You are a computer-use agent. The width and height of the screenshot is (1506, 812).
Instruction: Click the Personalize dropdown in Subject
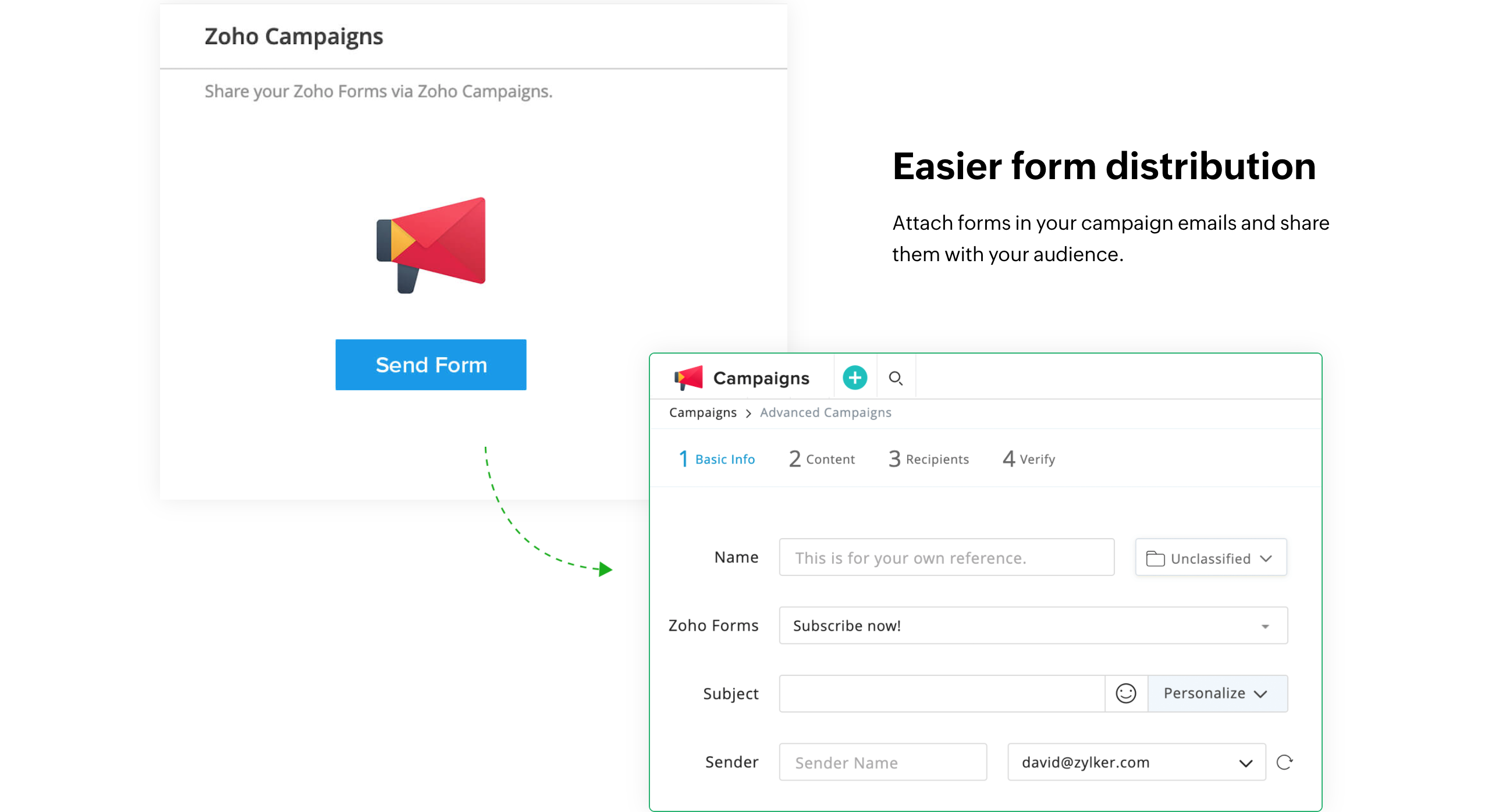[1215, 692]
